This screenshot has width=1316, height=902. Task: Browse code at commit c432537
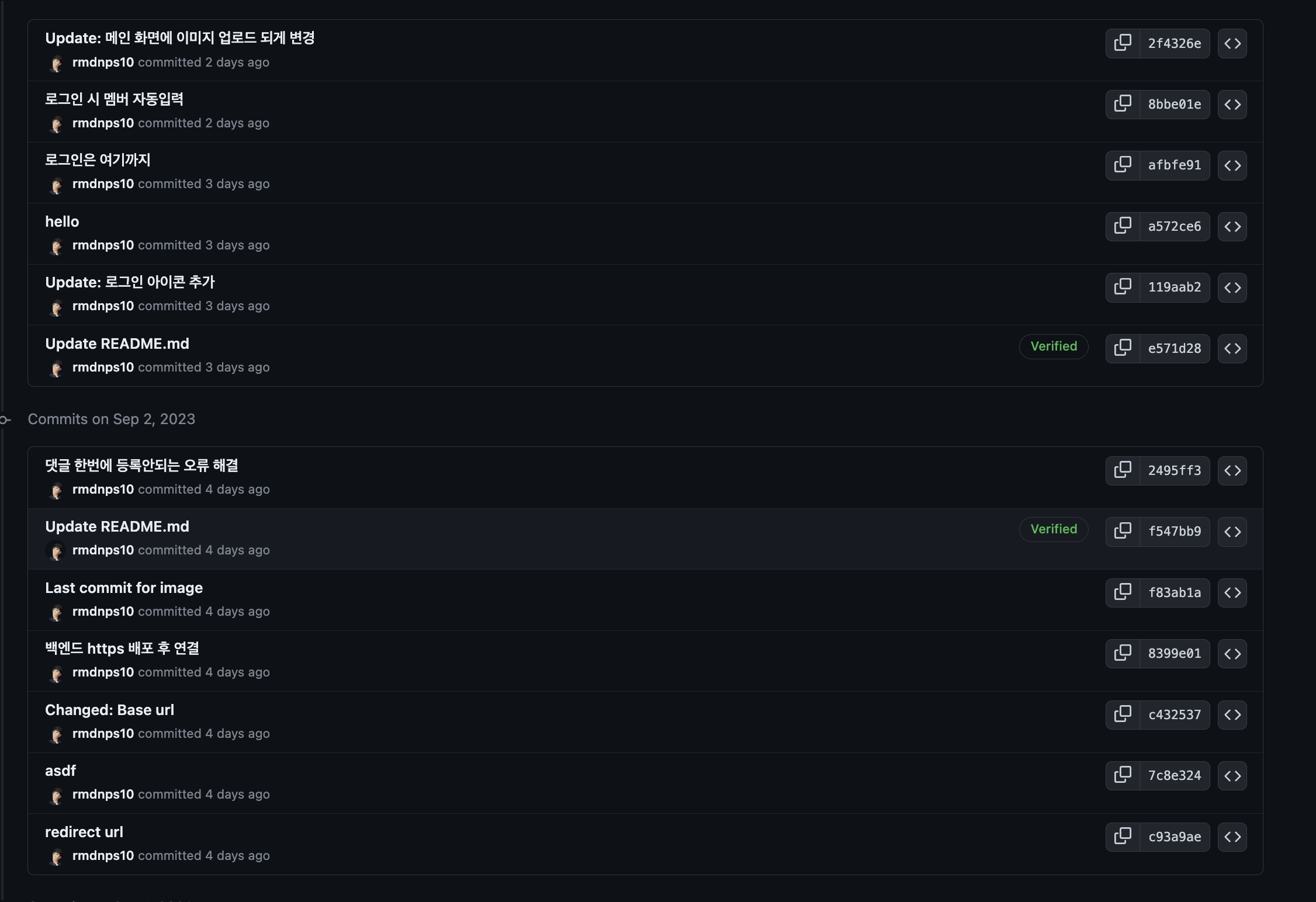point(1232,714)
